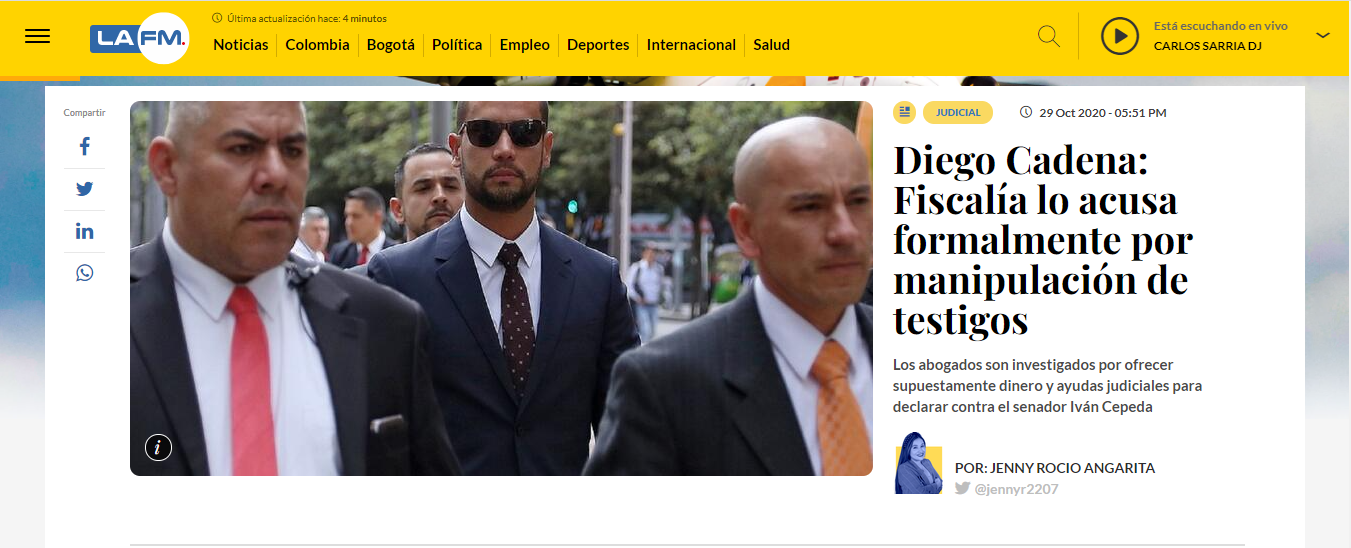
Task: Click the article's main photo
Action: point(501,288)
